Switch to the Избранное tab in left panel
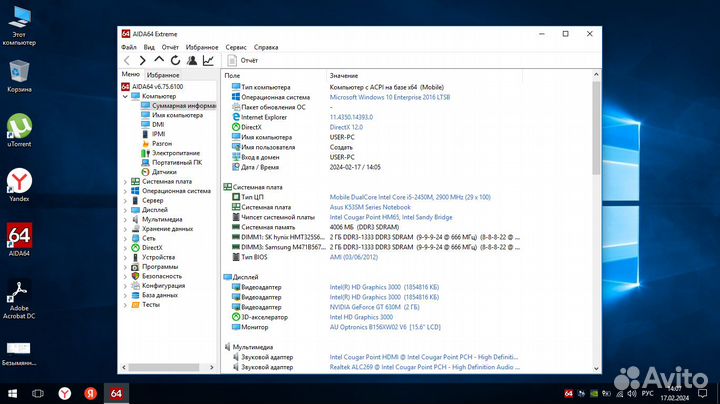The width and height of the screenshot is (720, 404). click(x=163, y=75)
